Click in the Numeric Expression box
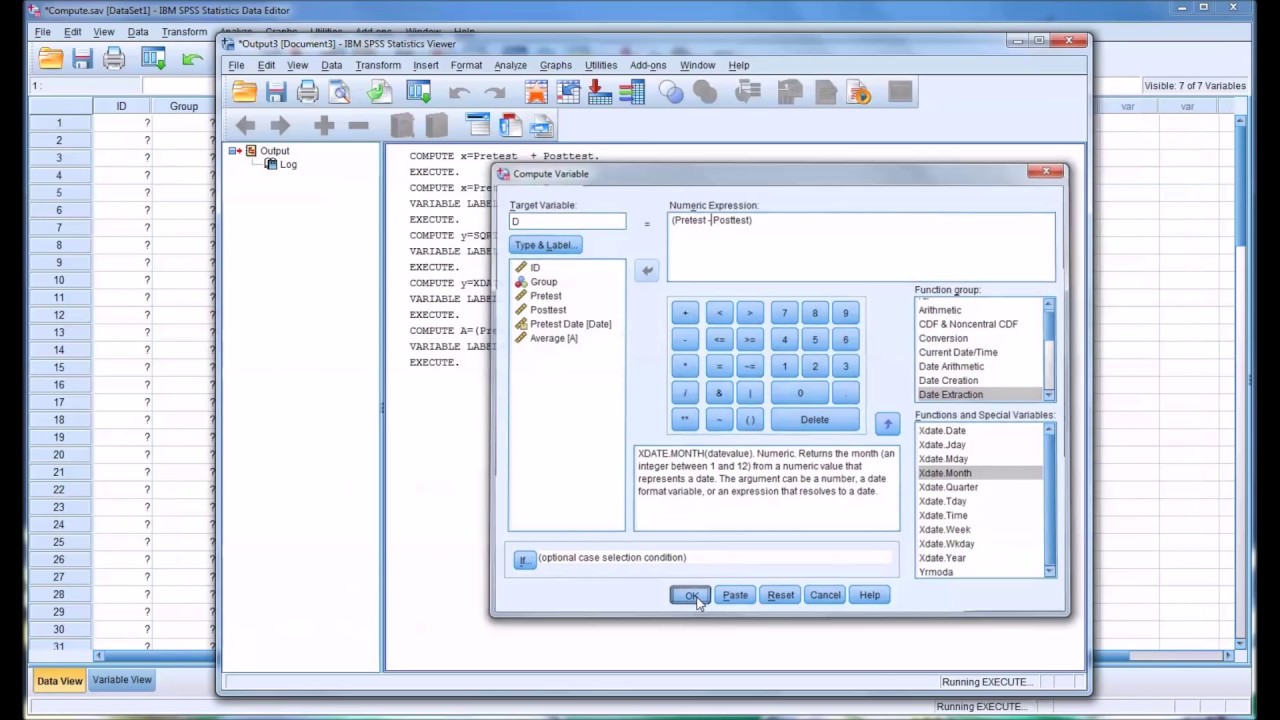 click(861, 247)
